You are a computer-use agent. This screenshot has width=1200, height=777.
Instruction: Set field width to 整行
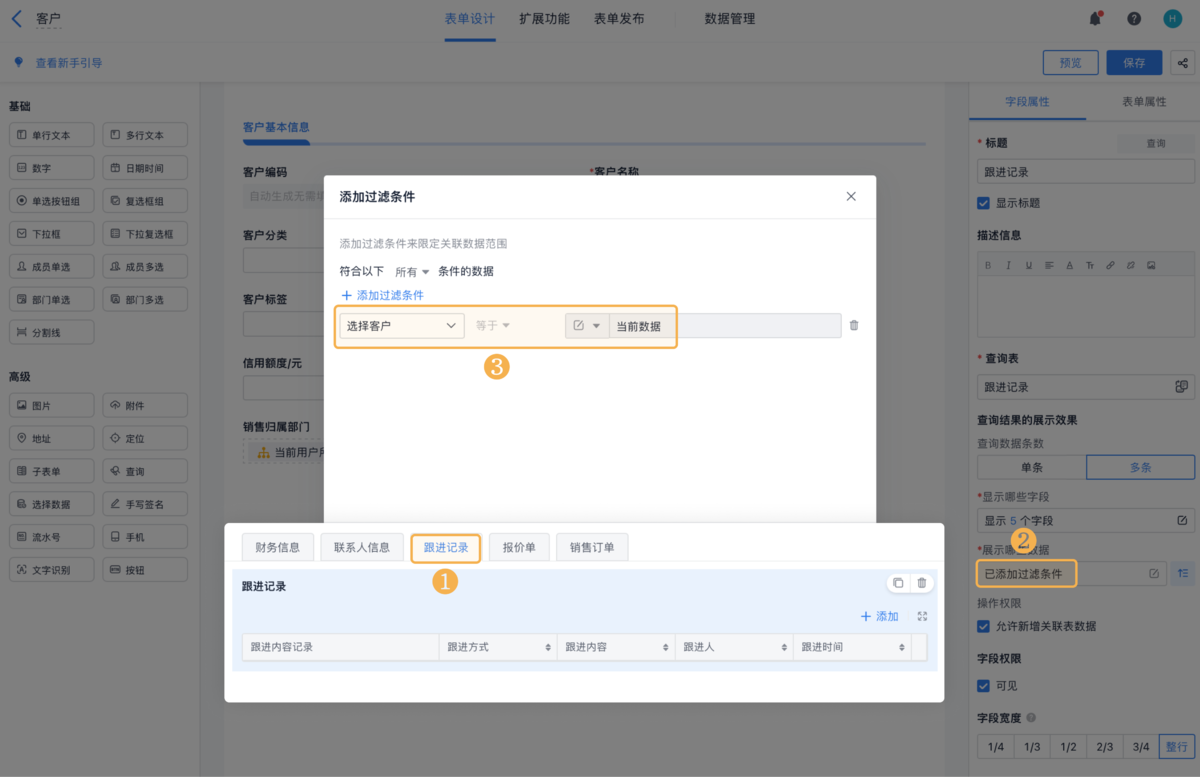click(x=1177, y=747)
